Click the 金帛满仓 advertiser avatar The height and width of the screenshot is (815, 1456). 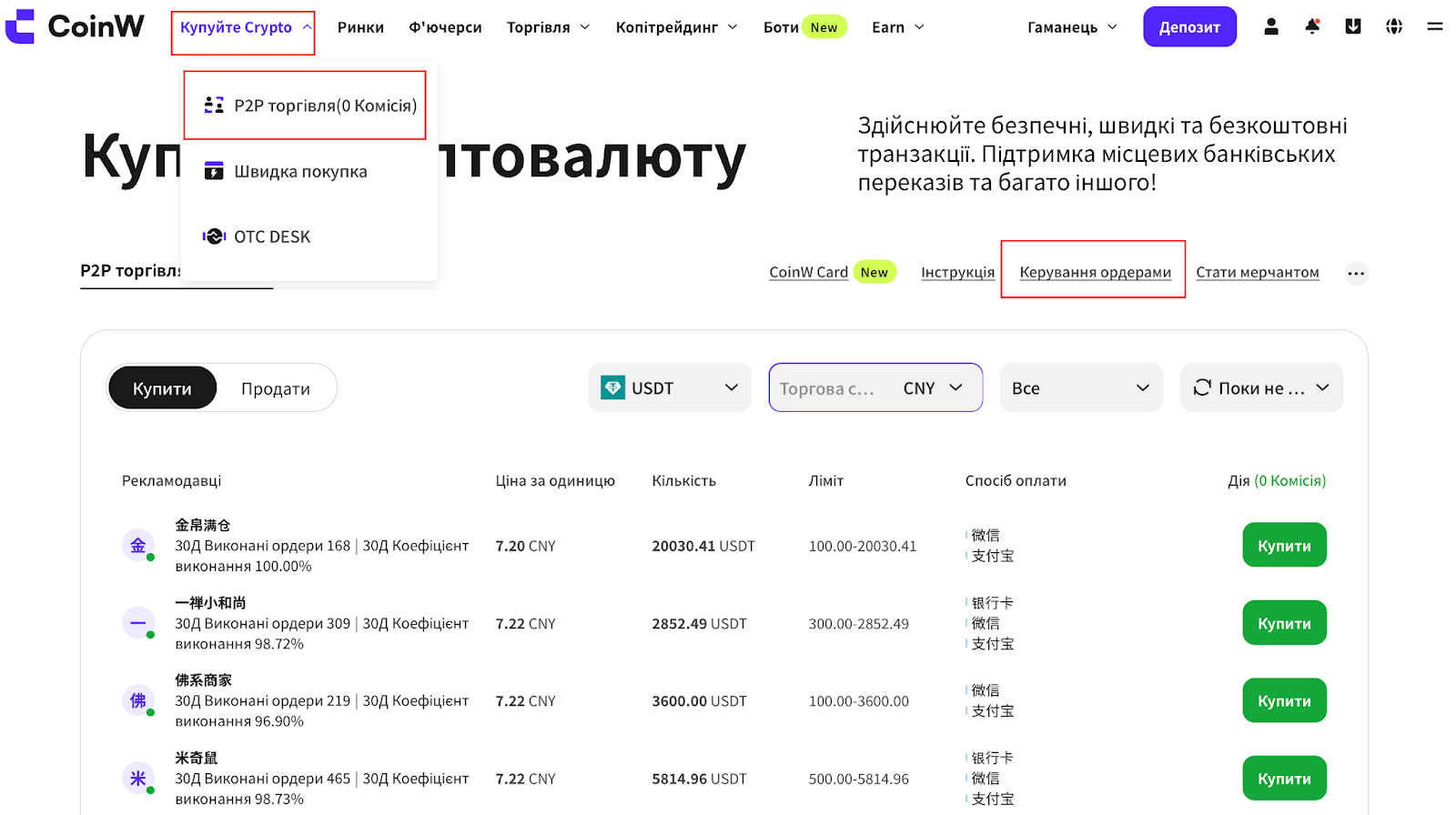click(x=138, y=546)
